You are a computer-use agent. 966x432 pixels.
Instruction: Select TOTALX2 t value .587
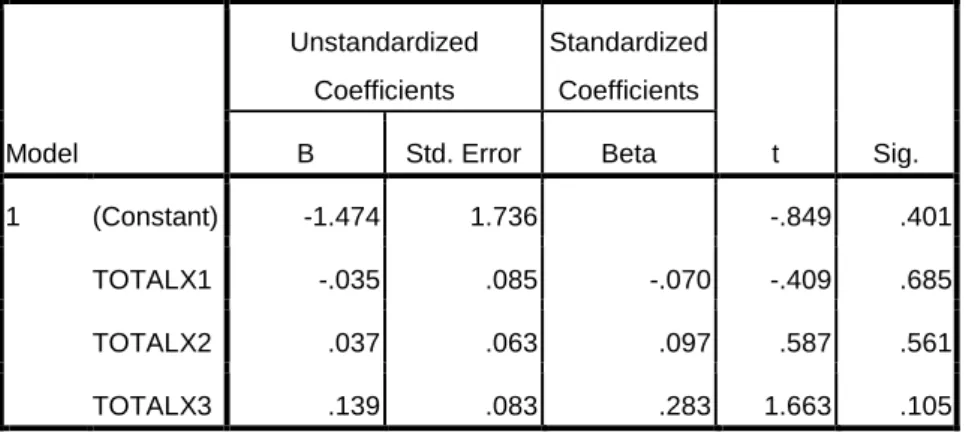click(x=806, y=342)
